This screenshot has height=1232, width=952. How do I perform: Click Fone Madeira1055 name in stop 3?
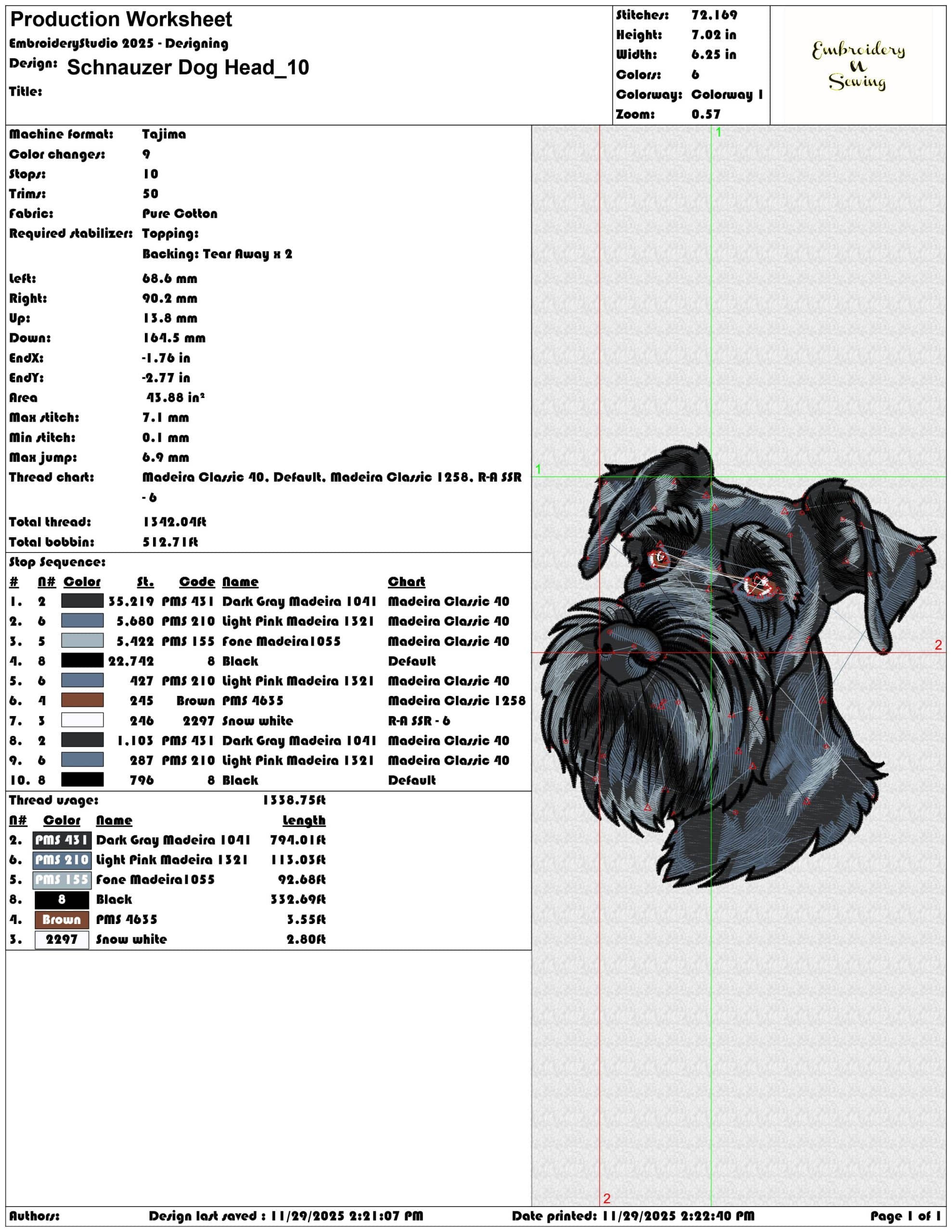[x=281, y=642]
